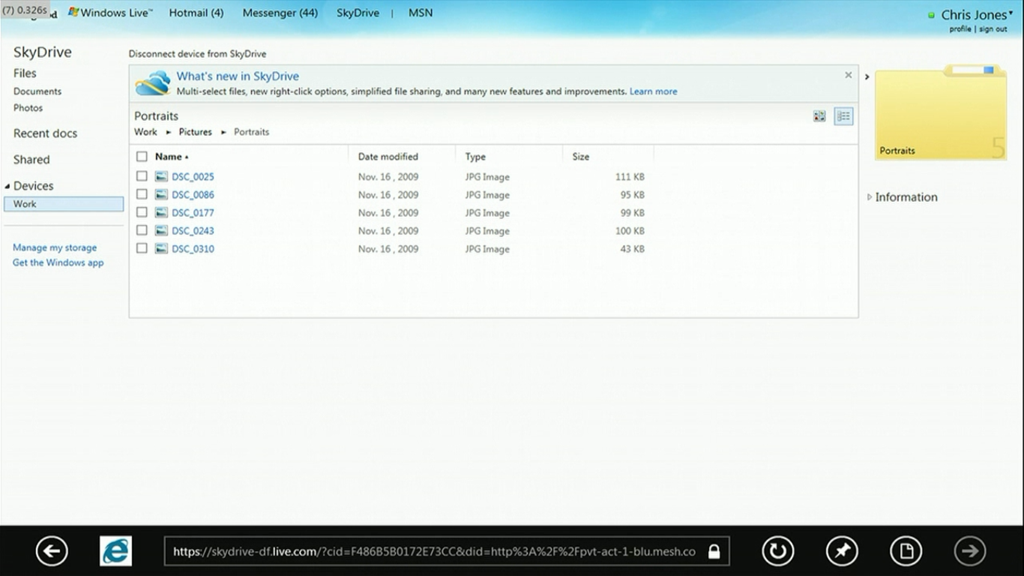Select the Work device in sidebar
Viewport: 1024px width, 576px height.
(x=63, y=204)
